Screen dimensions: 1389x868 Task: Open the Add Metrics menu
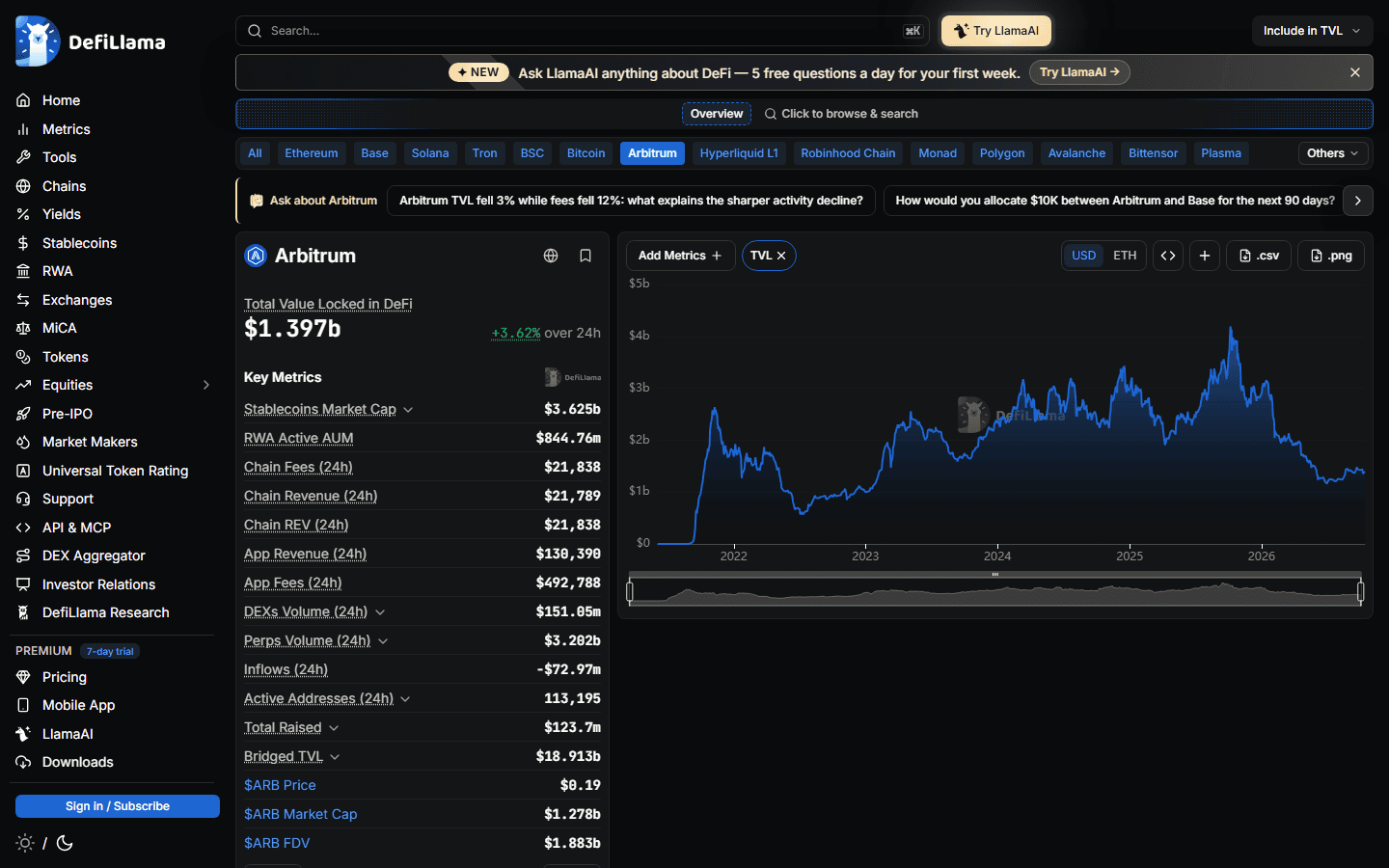click(680, 256)
